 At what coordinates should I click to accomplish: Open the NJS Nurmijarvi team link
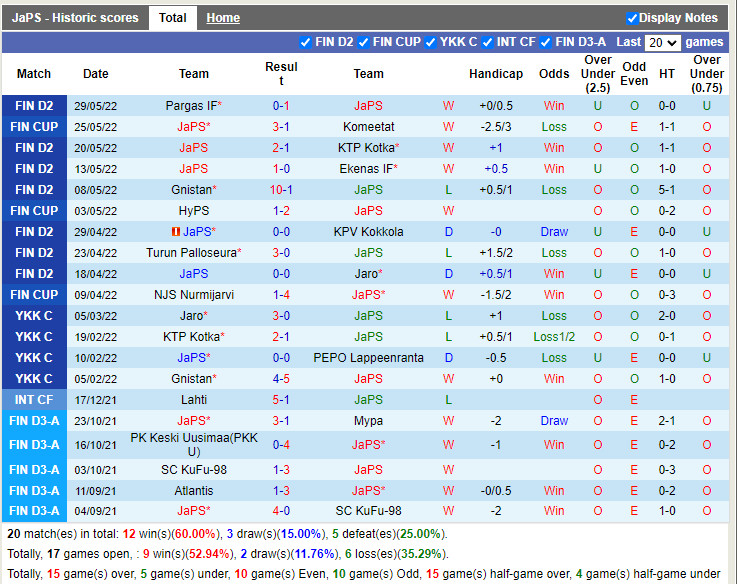tap(194, 295)
